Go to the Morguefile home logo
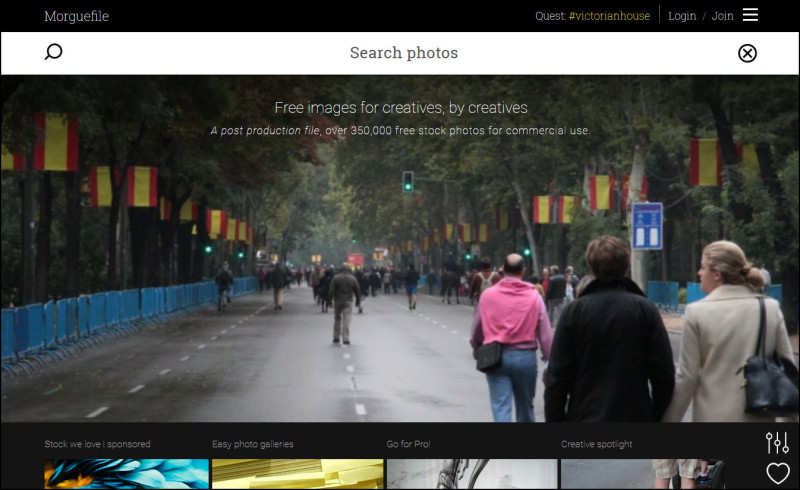 click(x=76, y=16)
